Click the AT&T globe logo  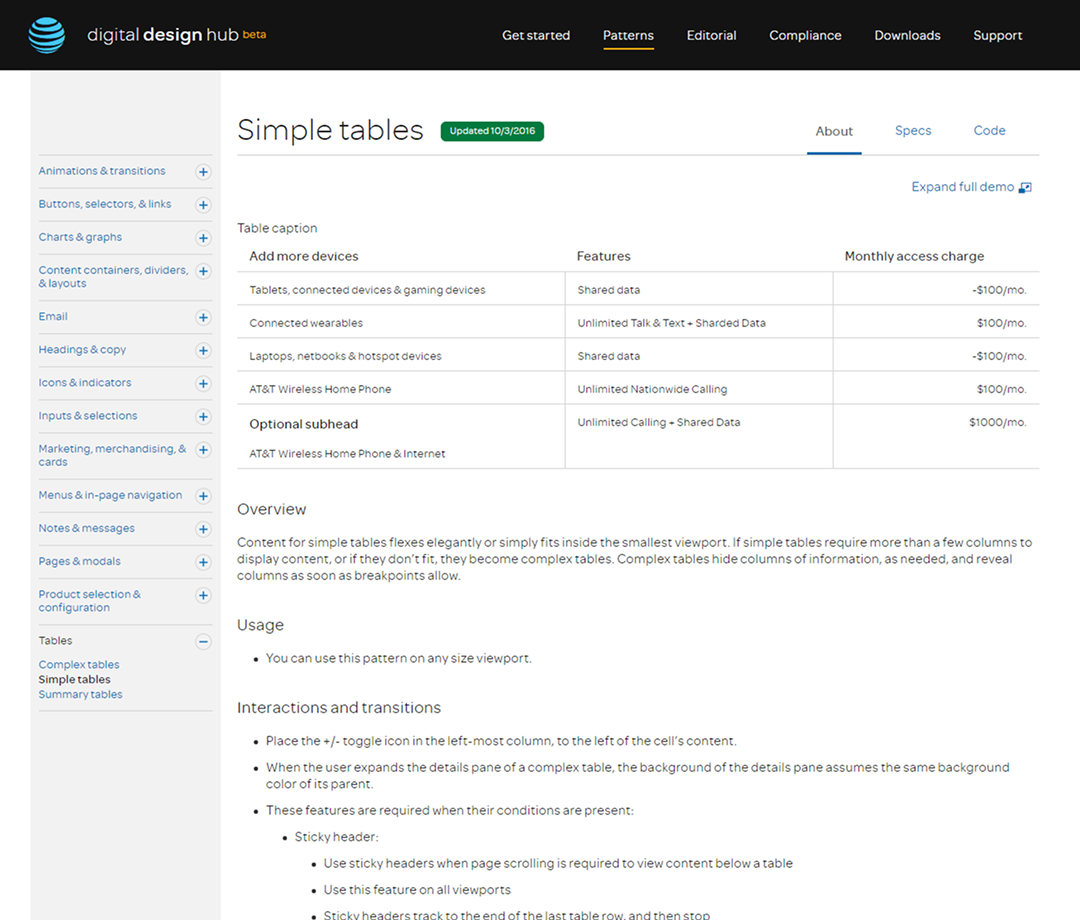point(47,35)
